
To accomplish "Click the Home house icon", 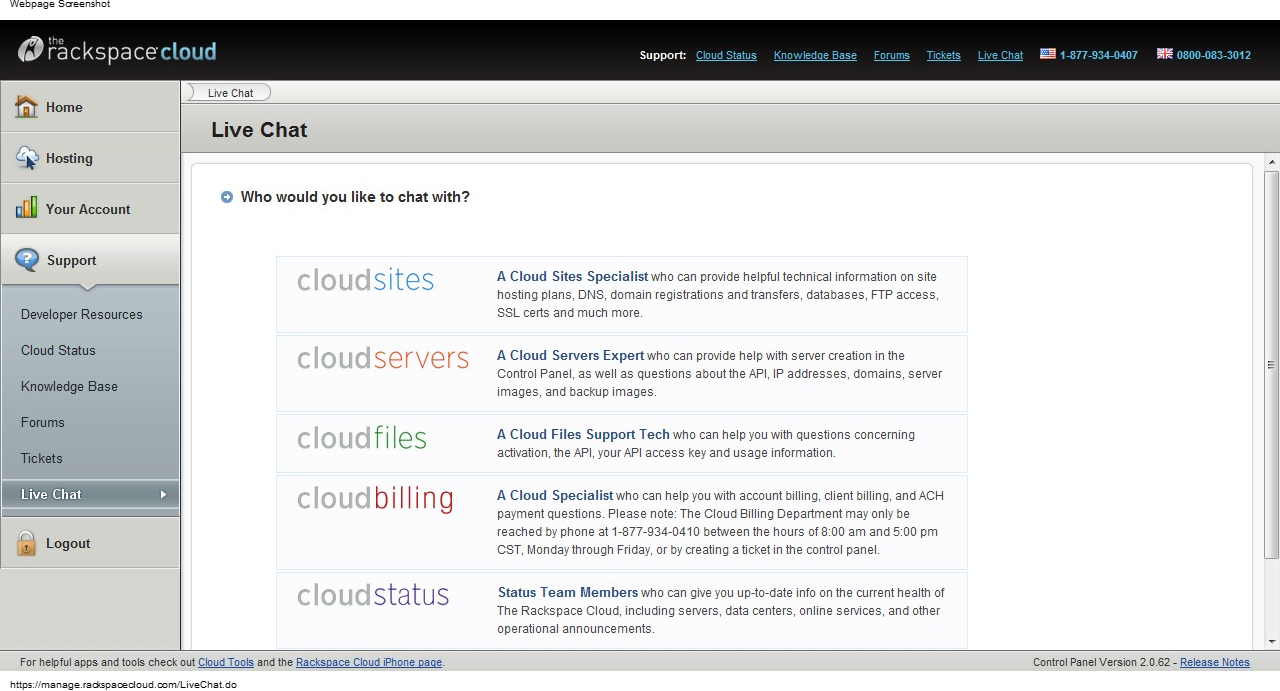I will pyautogui.click(x=26, y=107).
